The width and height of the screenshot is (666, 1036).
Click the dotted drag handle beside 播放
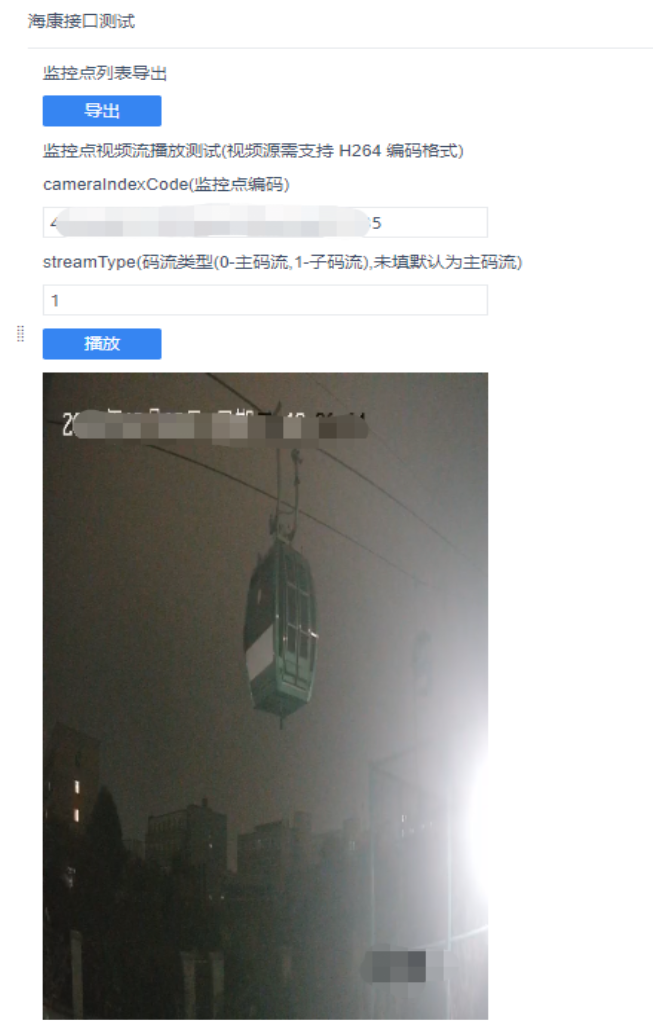[x=20, y=334]
